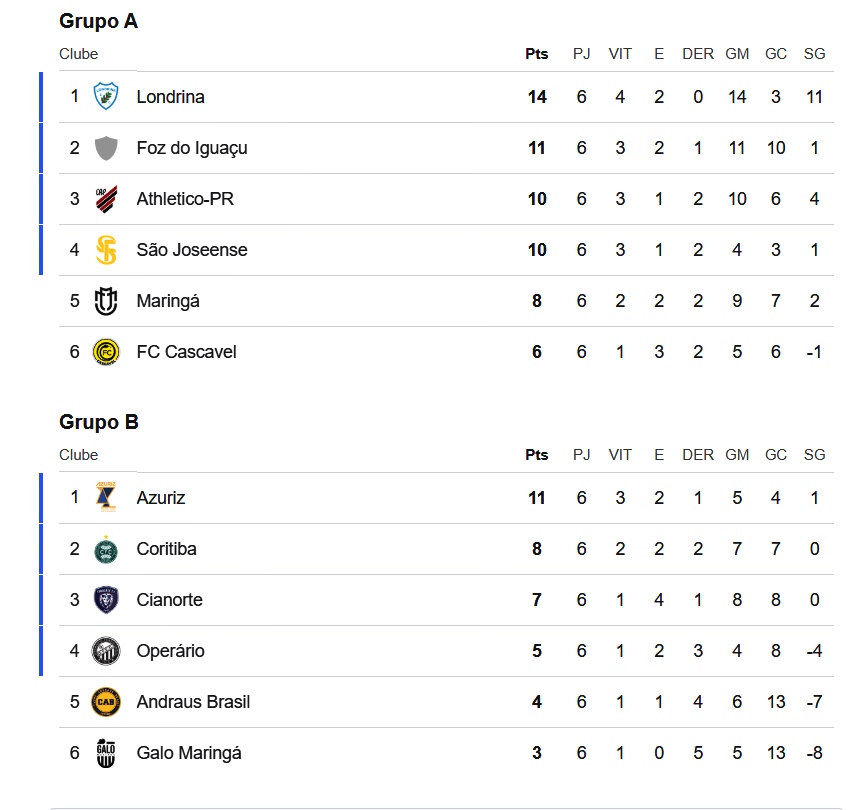Select the Athletico-PR team name

click(x=185, y=199)
